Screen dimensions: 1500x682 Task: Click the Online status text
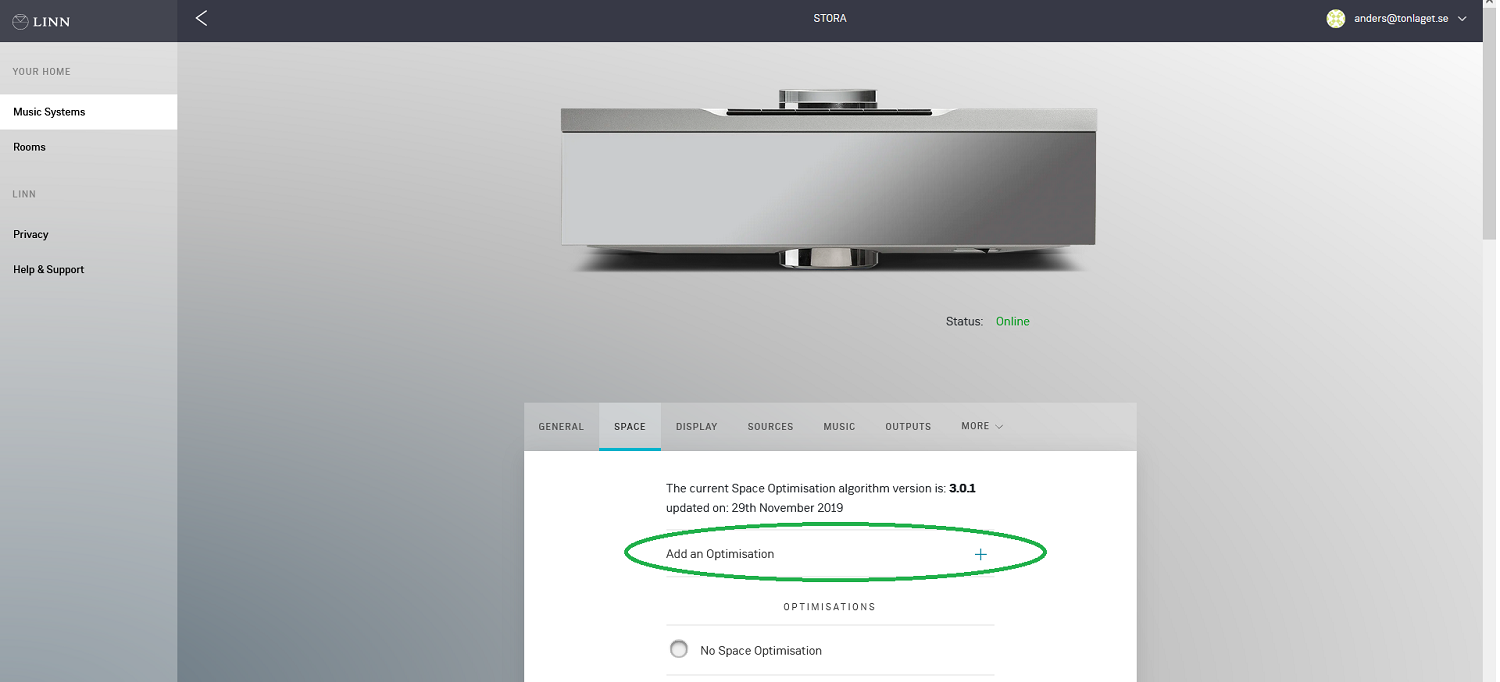click(x=1012, y=321)
